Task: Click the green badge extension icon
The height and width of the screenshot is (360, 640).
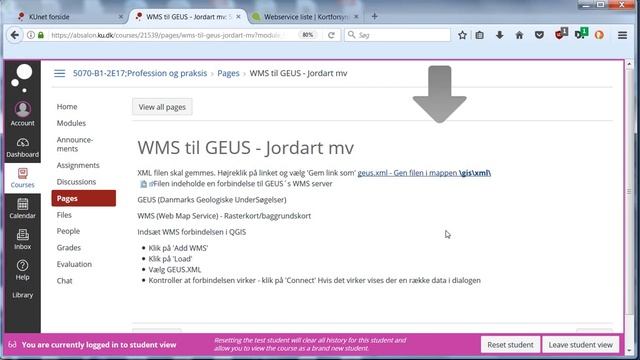Action: (581, 34)
